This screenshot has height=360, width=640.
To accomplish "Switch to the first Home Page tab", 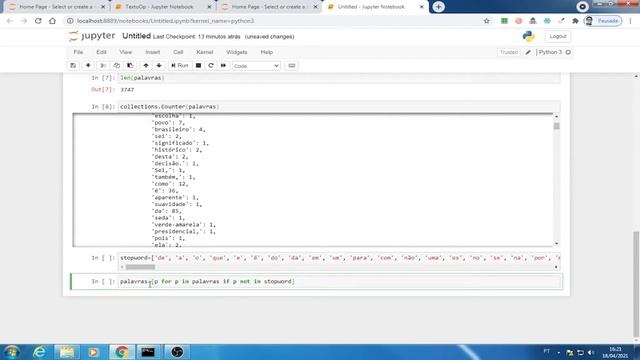I will pyautogui.click(x=56, y=7).
